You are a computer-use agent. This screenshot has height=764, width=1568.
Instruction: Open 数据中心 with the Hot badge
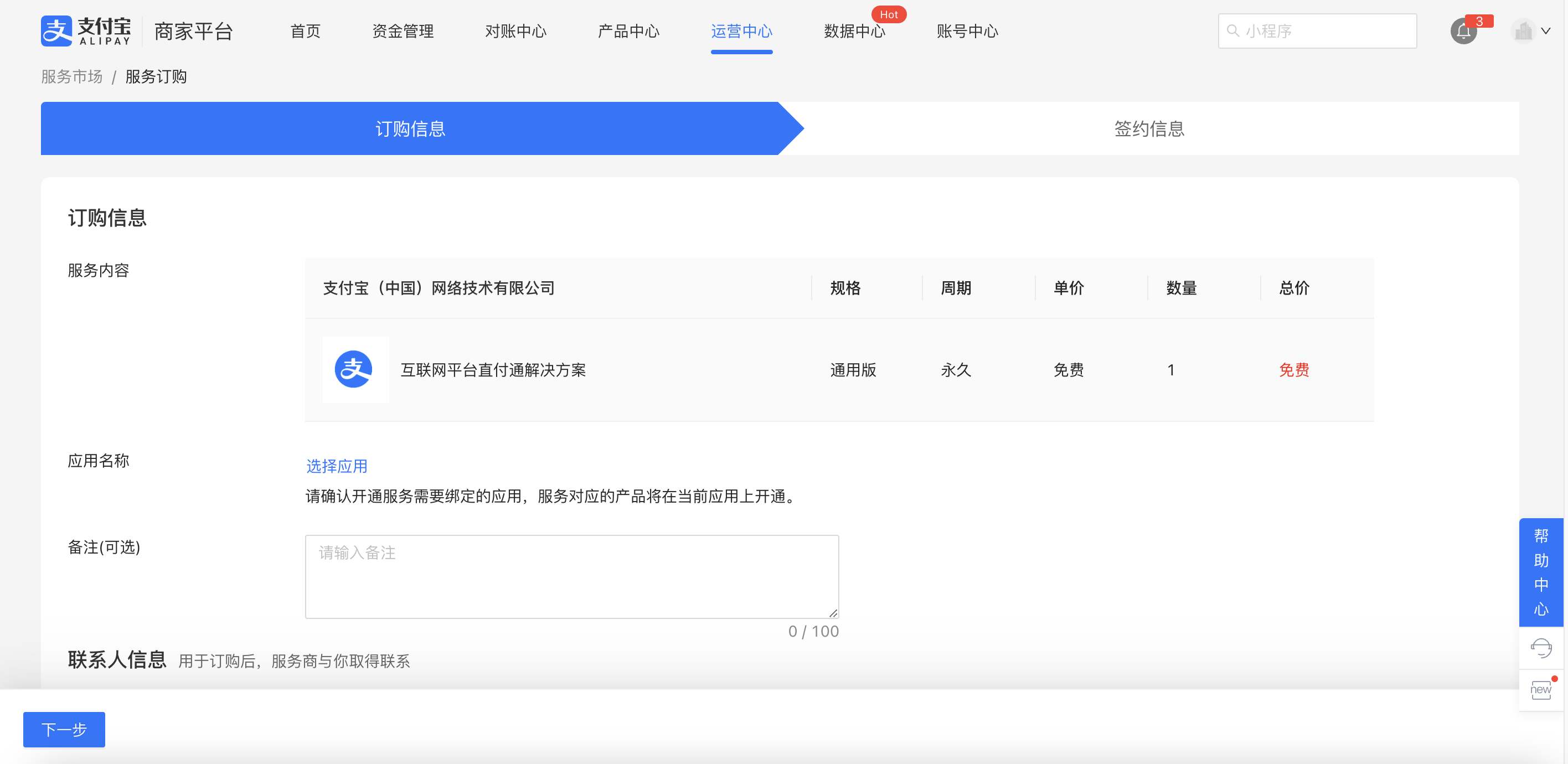[854, 31]
